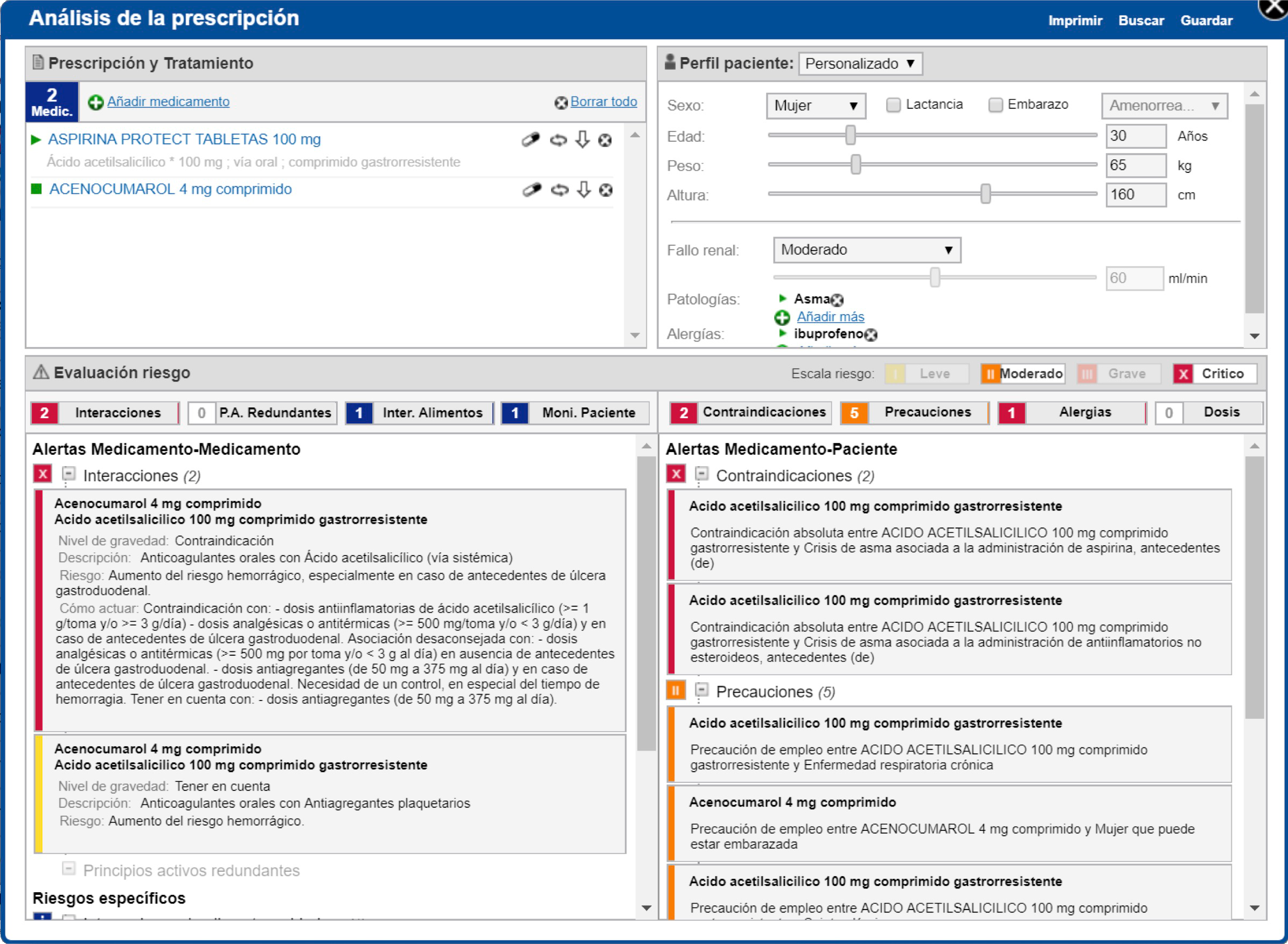Open the Sexo dropdown showing Mujer
Screen dimensions: 1288x944
(x=815, y=106)
